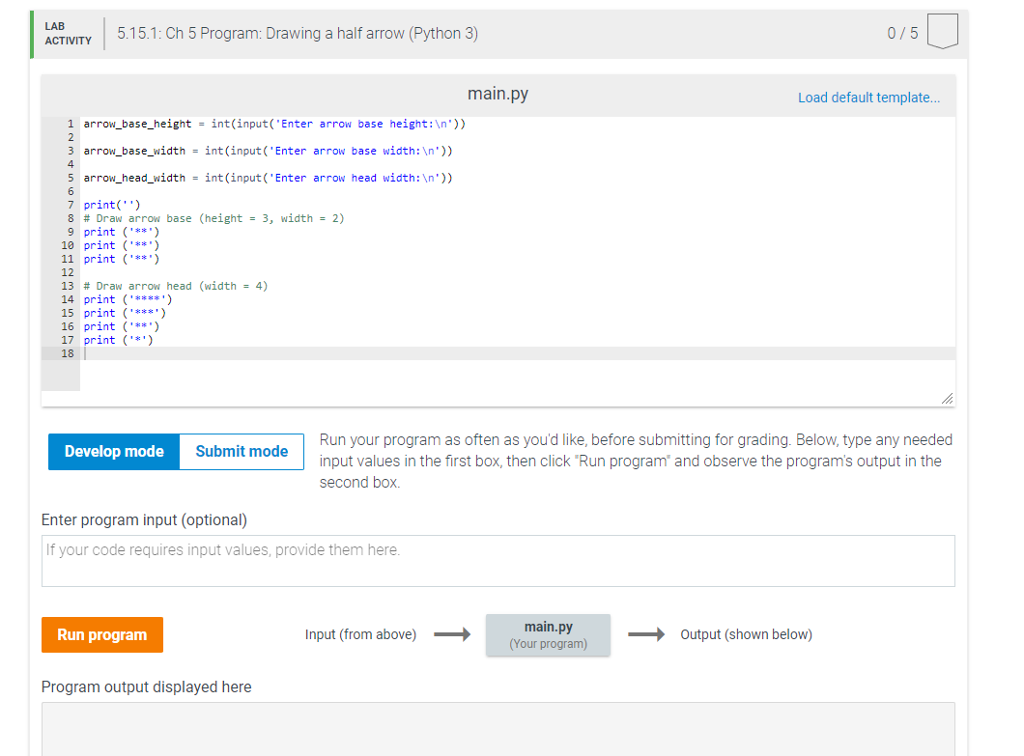
Task: Click the main.py box in the run diagram
Action: (547, 634)
